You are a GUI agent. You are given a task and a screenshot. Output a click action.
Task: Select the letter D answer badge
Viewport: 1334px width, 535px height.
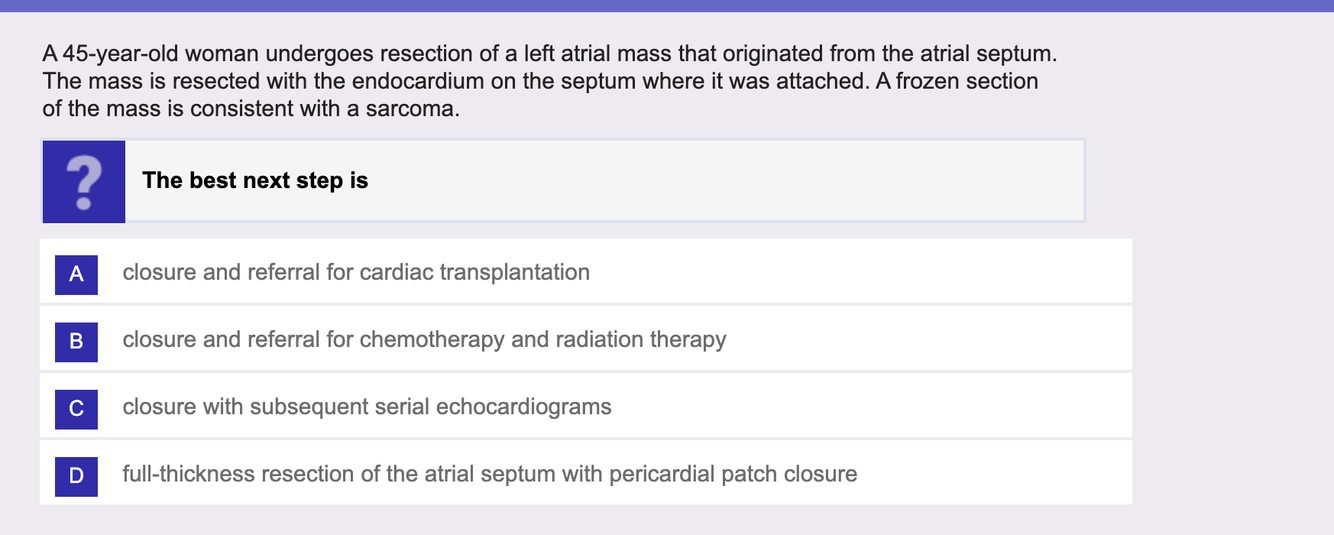point(76,474)
